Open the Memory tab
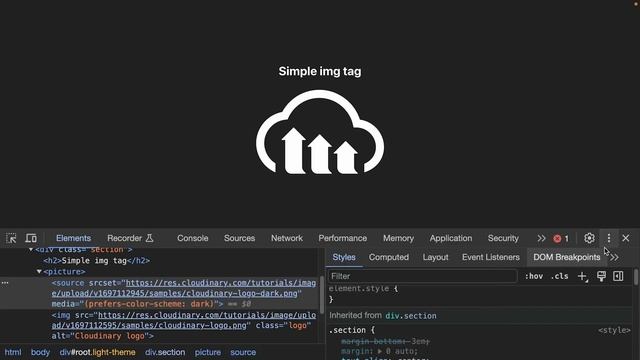This screenshot has height=360, width=640. (398, 238)
